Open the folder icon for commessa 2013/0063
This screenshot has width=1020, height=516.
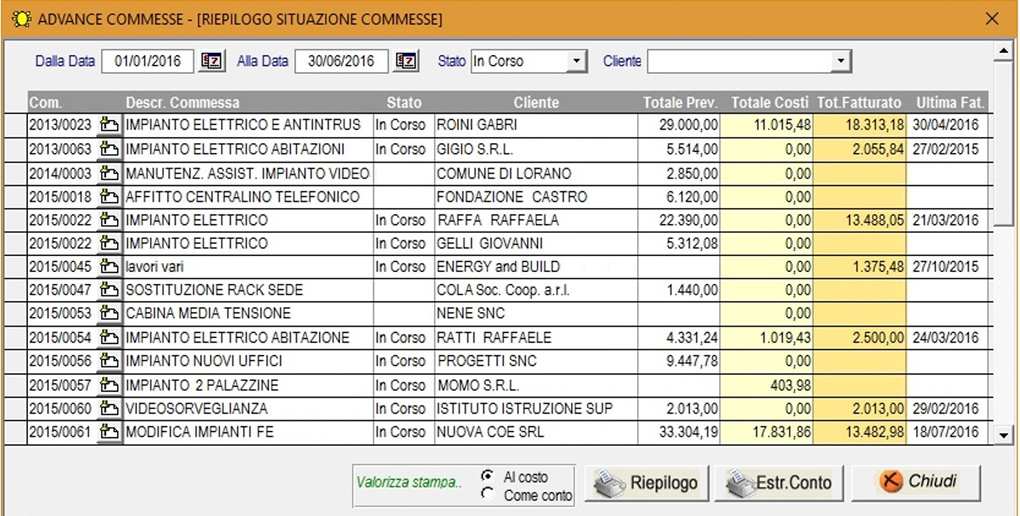pos(109,150)
